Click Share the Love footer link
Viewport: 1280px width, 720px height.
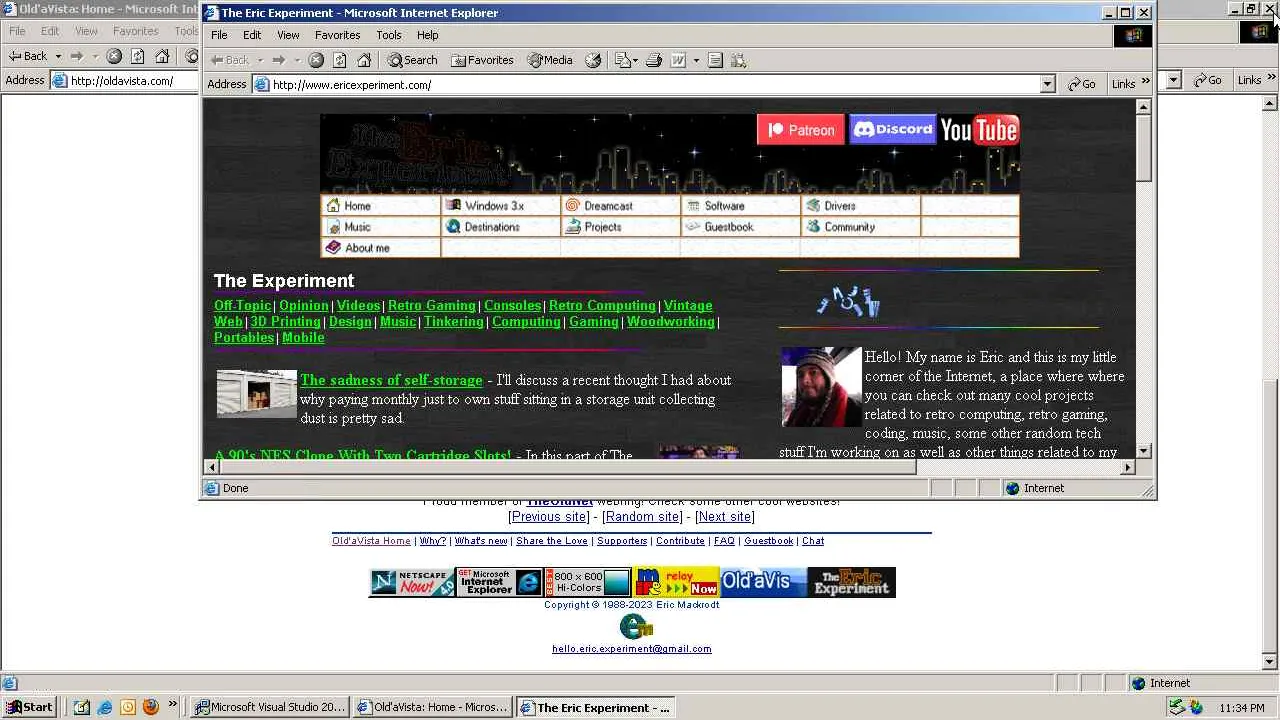coord(552,541)
